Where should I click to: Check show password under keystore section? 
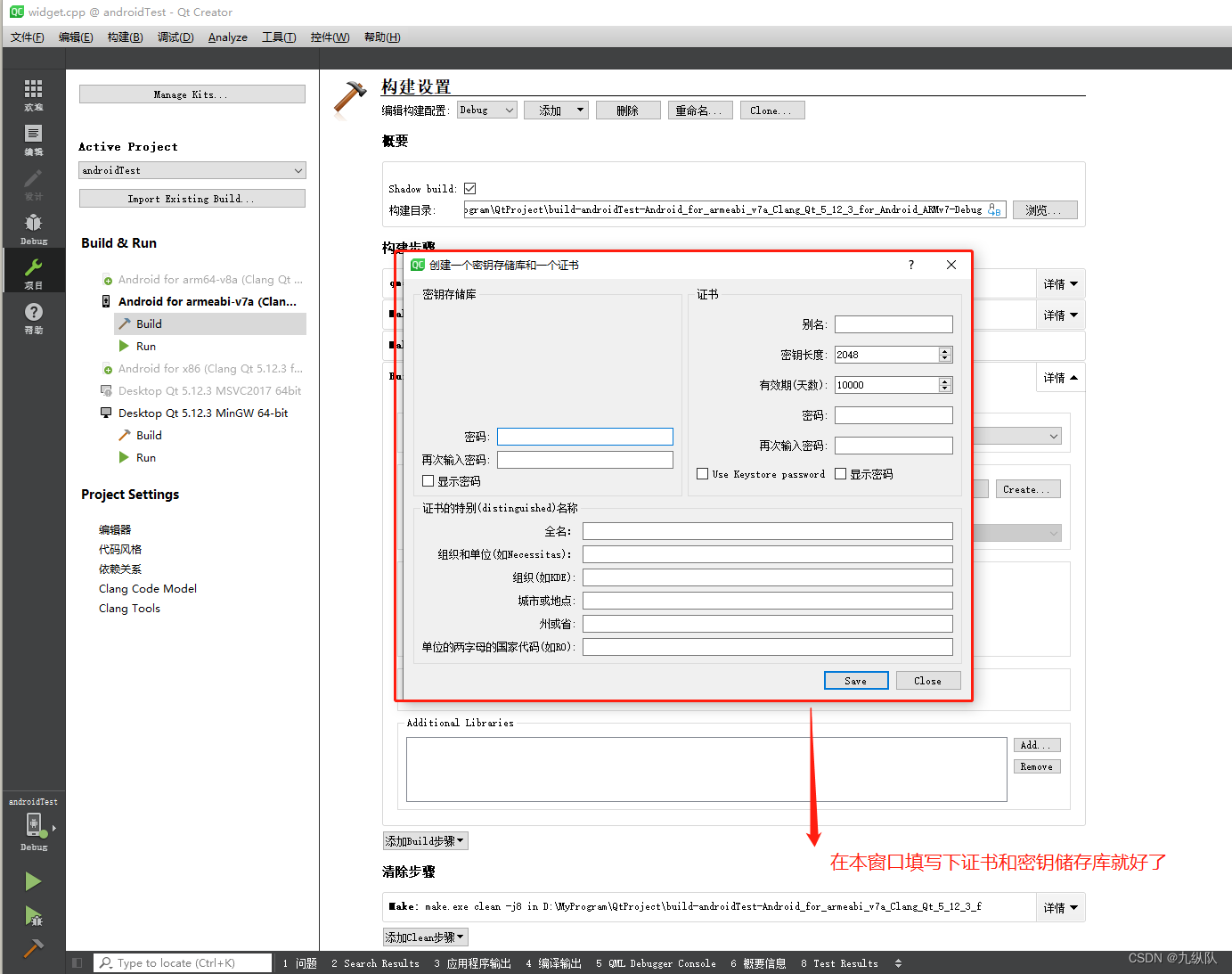click(428, 481)
